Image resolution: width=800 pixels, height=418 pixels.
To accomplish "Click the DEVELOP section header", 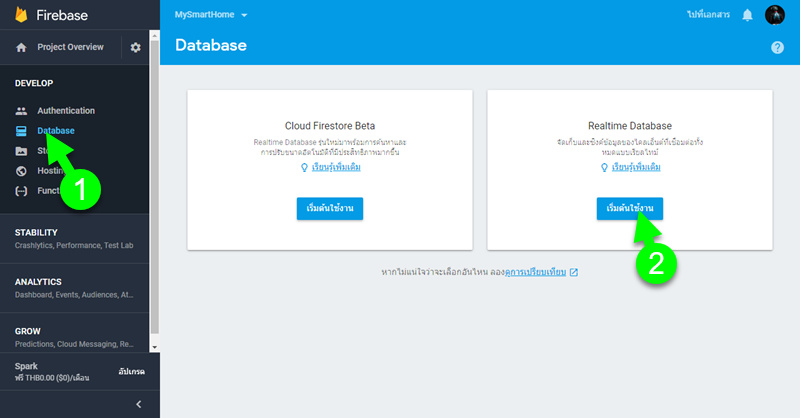I will coord(34,83).
